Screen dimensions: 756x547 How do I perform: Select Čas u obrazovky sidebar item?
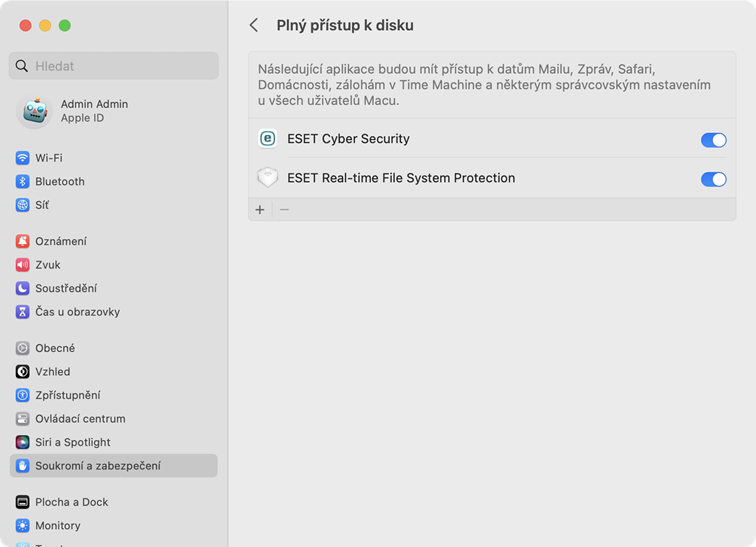click(77, 312)
